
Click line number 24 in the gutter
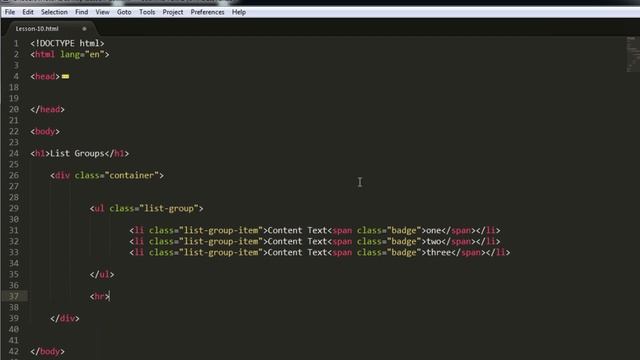point(13,153)
